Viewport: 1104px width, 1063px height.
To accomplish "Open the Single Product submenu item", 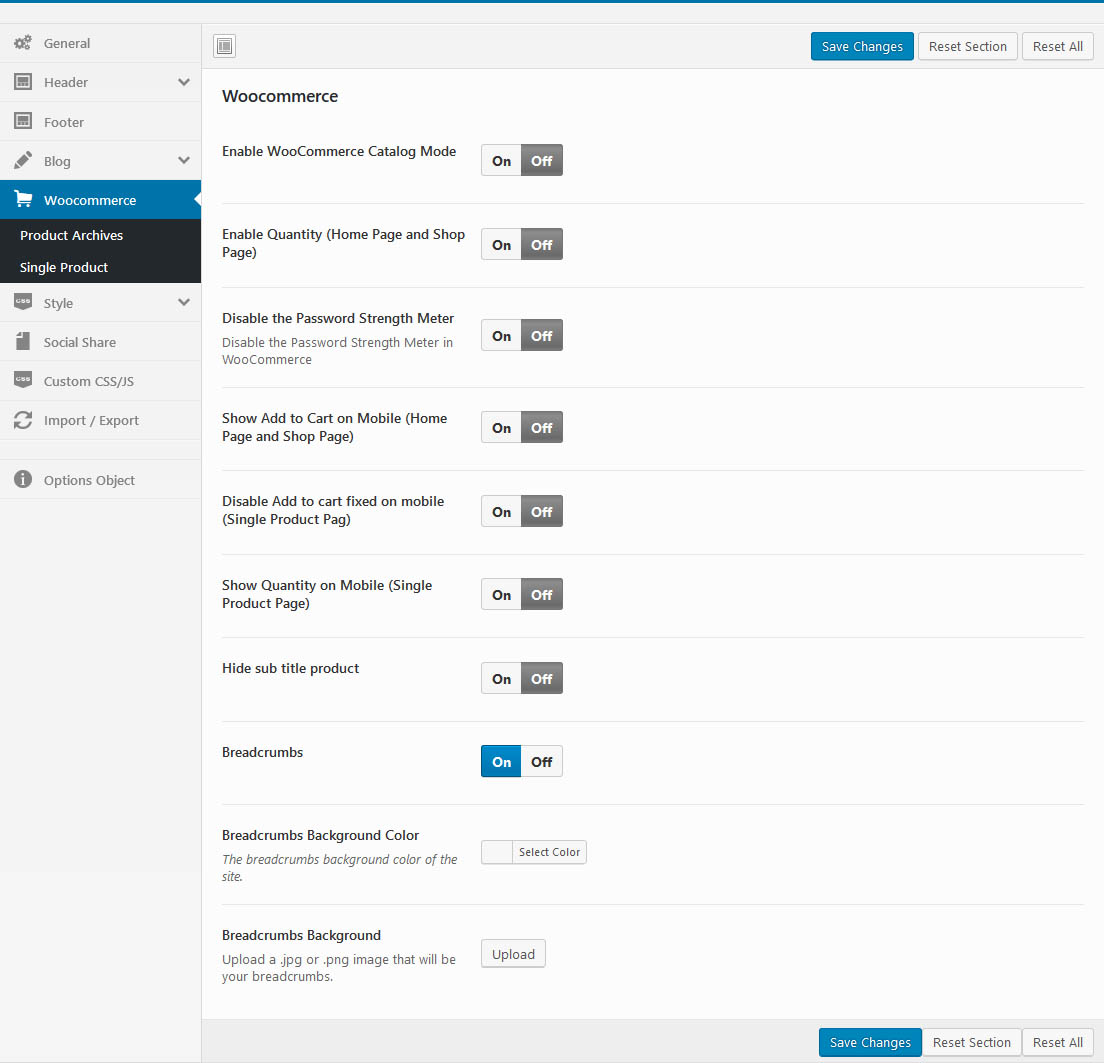I will pyautogui.click(x=64, y=267).
